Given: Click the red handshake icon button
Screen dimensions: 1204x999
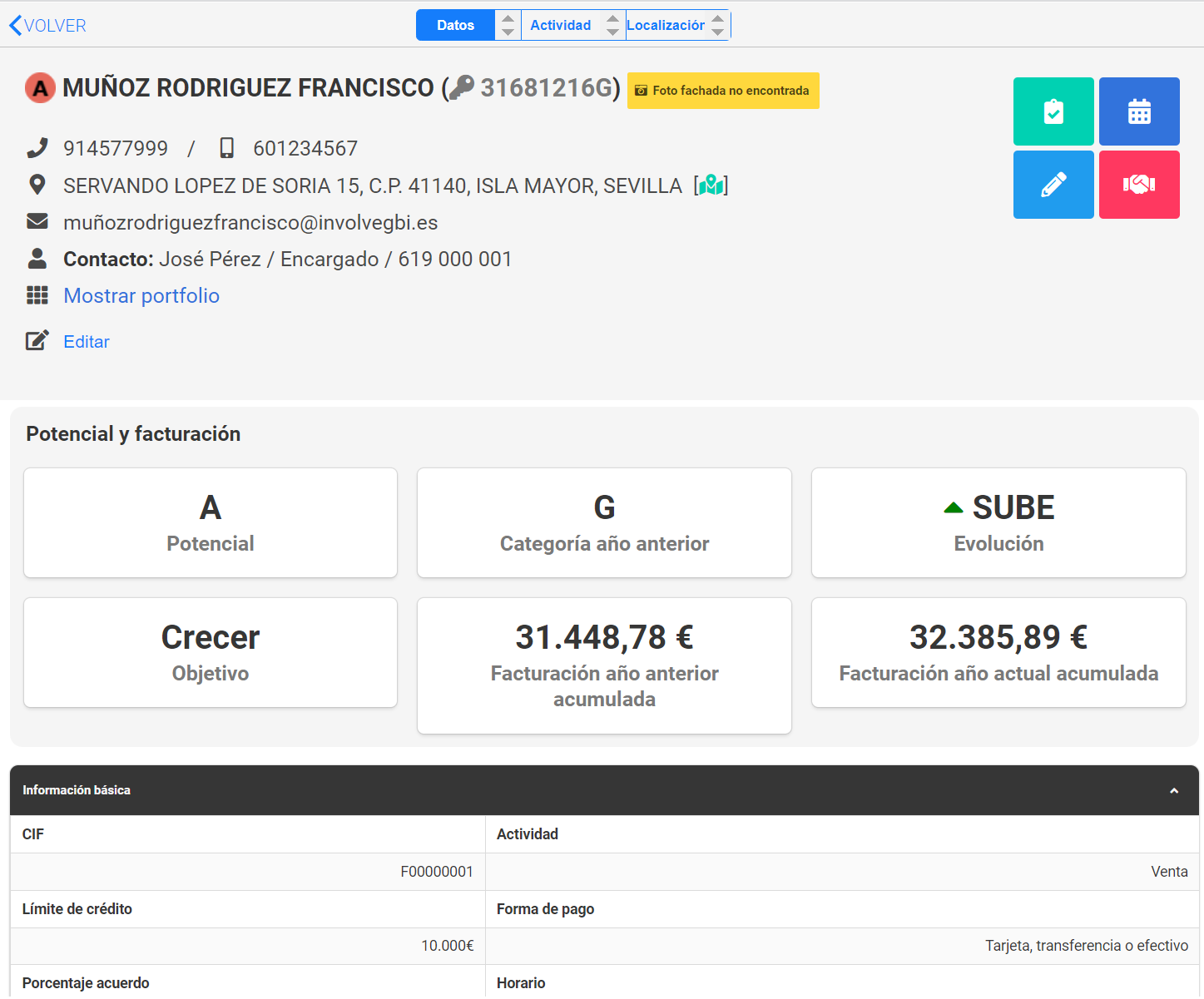Looking at the screenshot, I should pyautogui.click(x=1139, y=185).
